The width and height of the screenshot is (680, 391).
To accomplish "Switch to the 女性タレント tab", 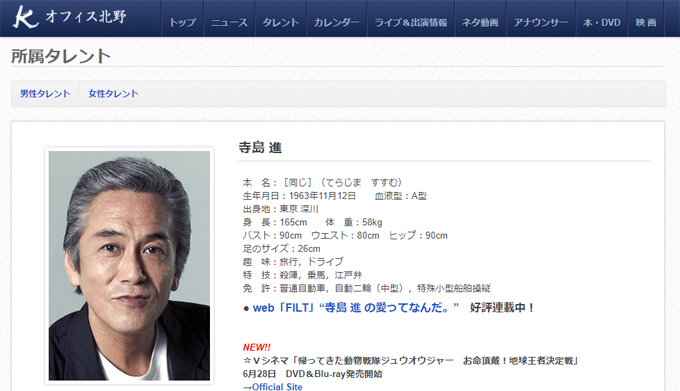I will pos(113,94).
